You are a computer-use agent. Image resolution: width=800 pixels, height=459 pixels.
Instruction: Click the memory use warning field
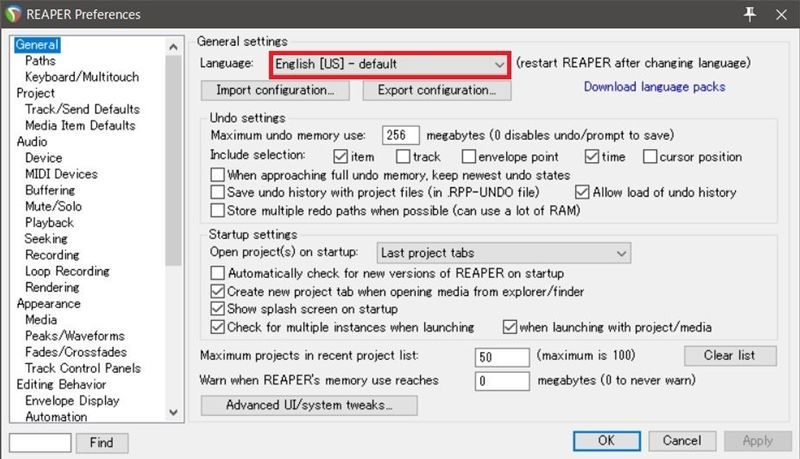[502, 381]
